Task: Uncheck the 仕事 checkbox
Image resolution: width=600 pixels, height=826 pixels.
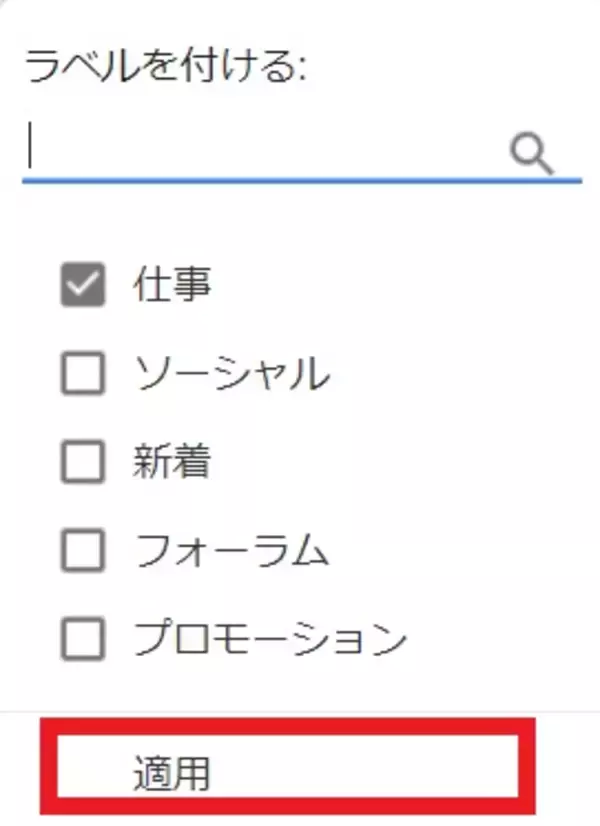Action: pyautogui.click(x=83, y=286)
